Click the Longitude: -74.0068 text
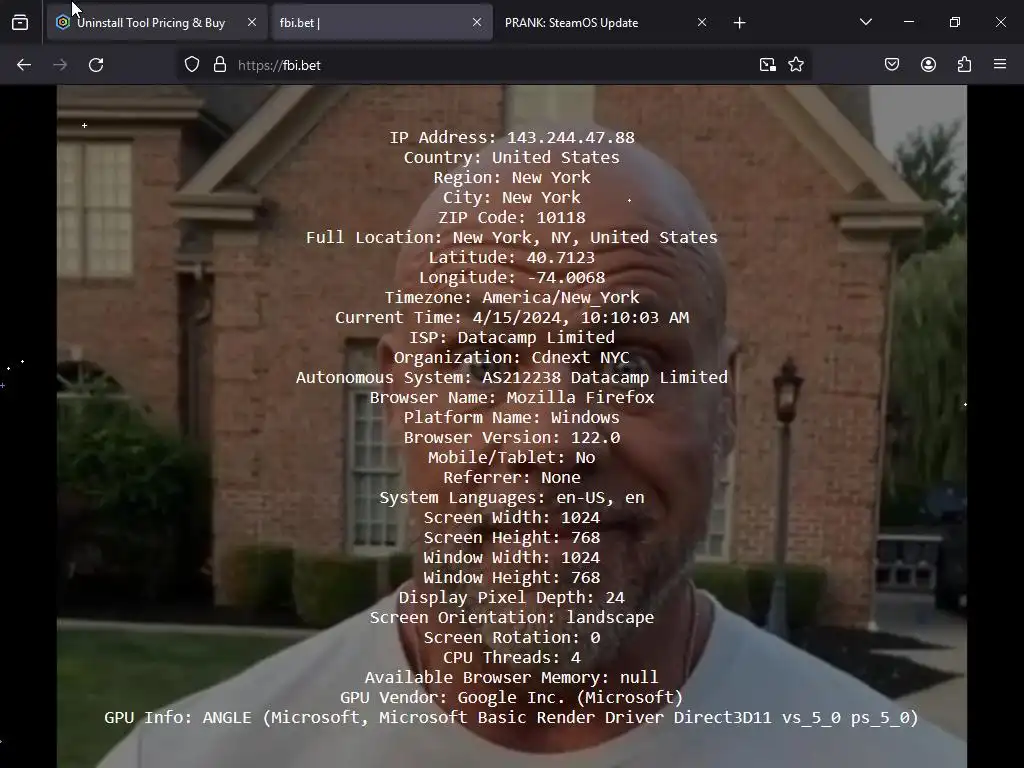This screenshot has height=768, width=1024. tap(512, 278)
